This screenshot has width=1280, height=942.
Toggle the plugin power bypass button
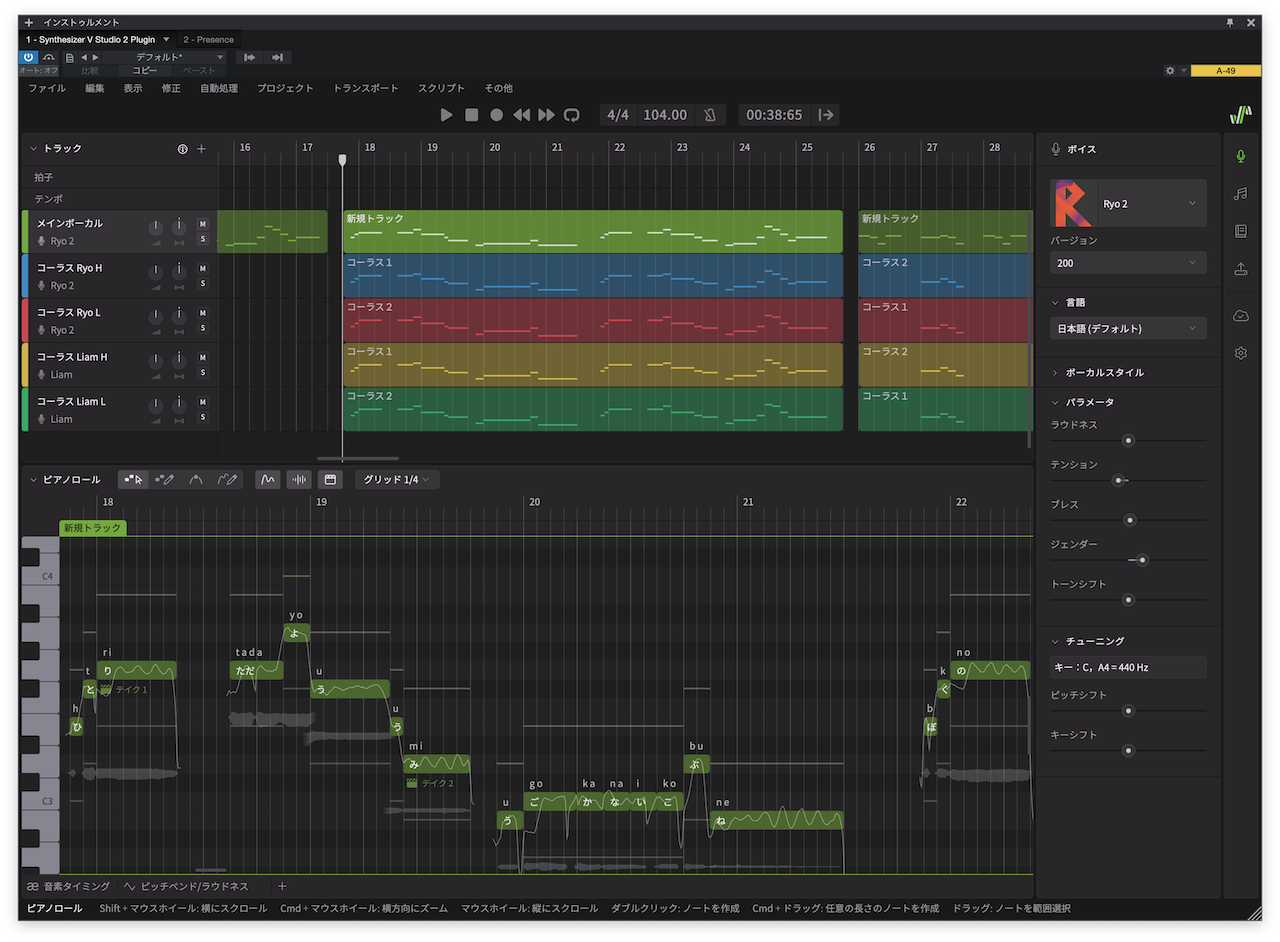(x=28, y=57)
